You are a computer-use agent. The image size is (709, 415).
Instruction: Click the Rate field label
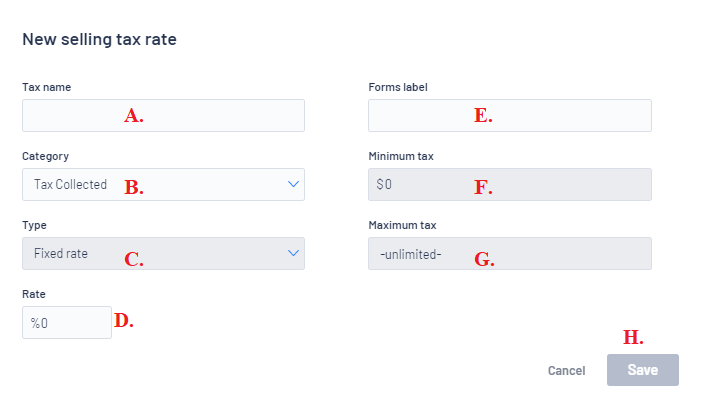(34, 295)
